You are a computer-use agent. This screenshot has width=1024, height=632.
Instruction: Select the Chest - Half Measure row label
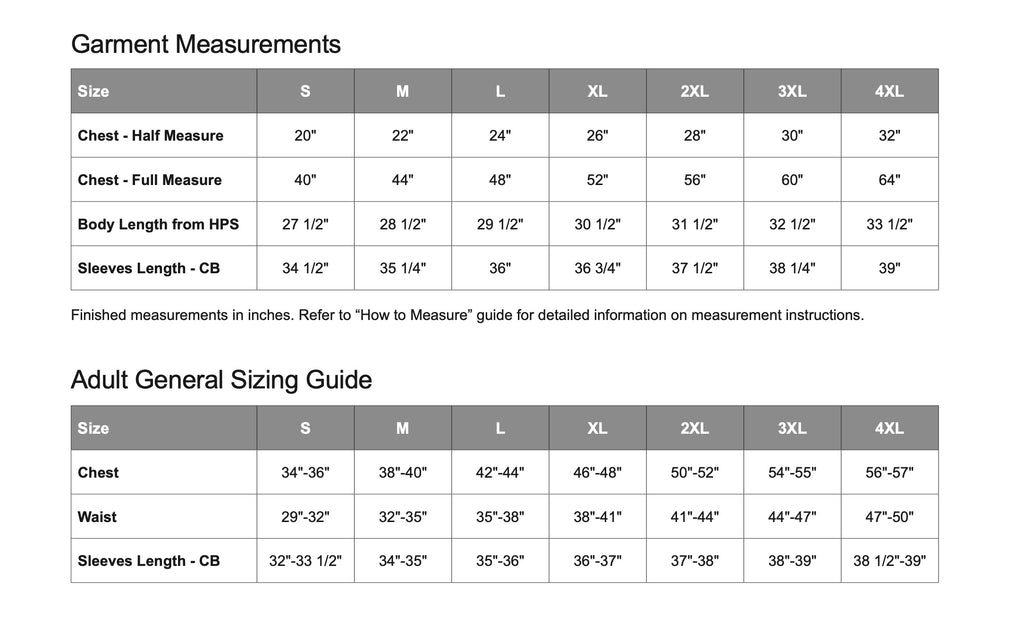coord(150,136)
